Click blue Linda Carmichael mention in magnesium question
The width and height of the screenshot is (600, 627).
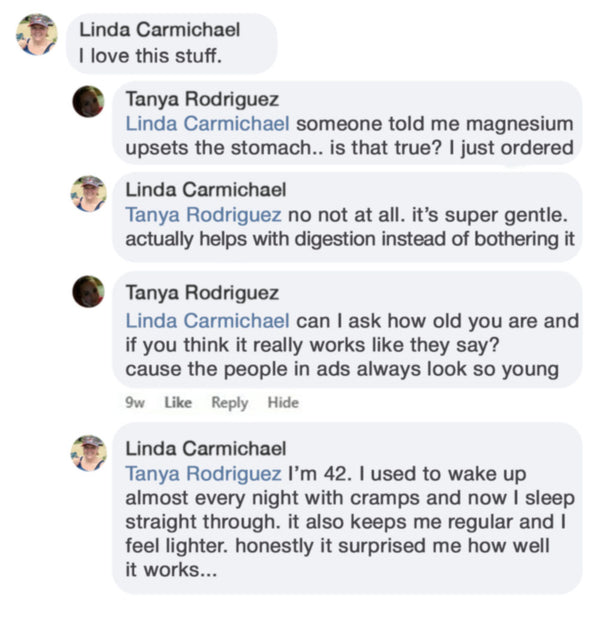click(x=208, y=124)
